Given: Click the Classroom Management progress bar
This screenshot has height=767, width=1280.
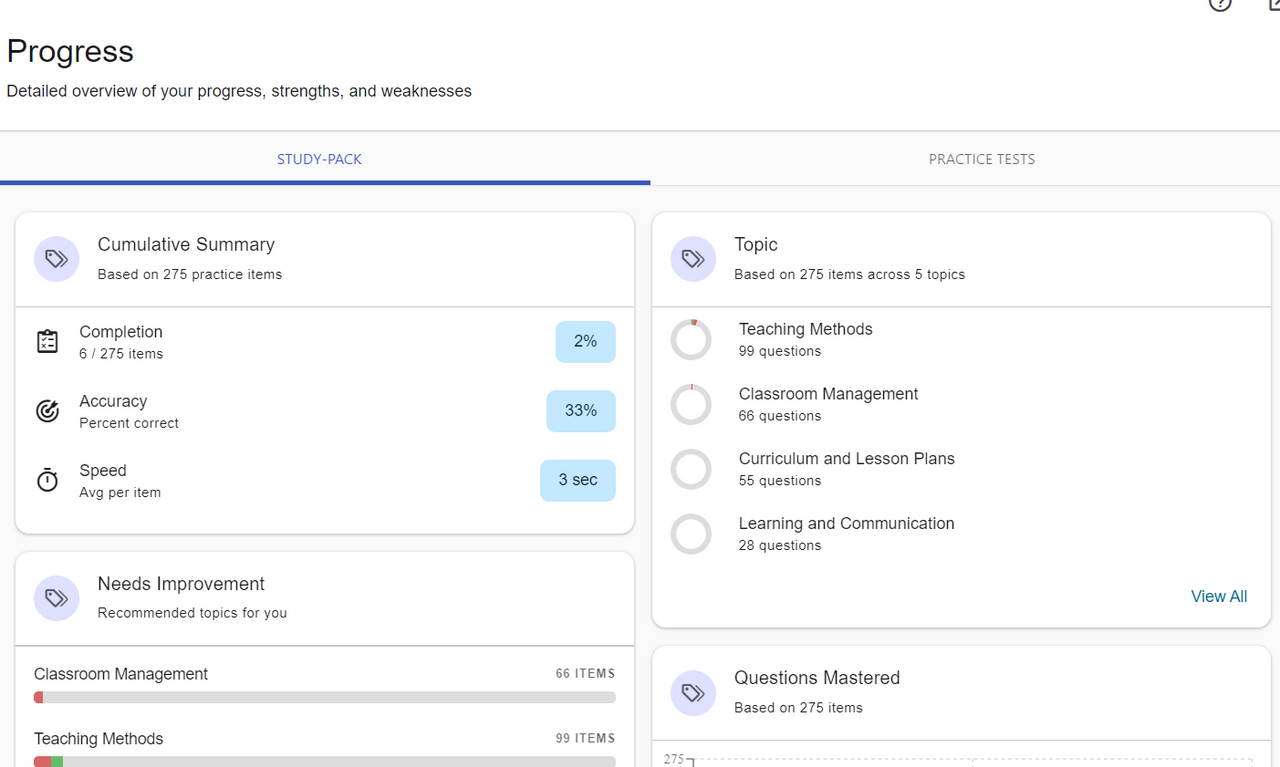Looking at the screenshot, I should [x=324, y=697].
